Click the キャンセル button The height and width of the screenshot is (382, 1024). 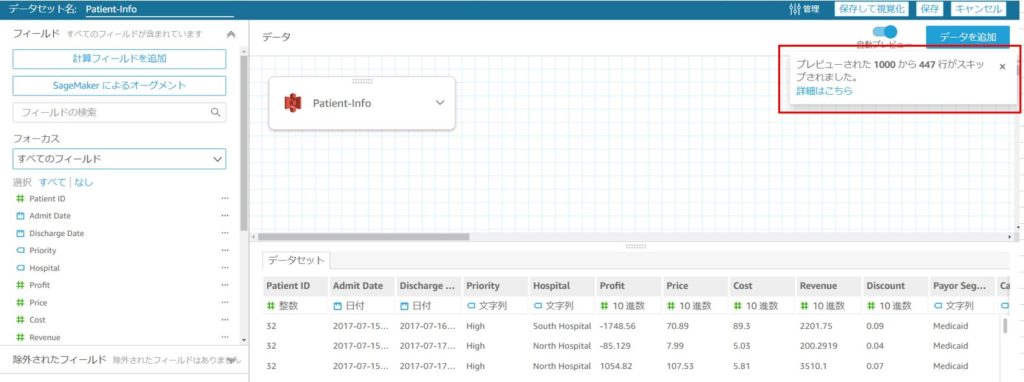tap(978, 9)
